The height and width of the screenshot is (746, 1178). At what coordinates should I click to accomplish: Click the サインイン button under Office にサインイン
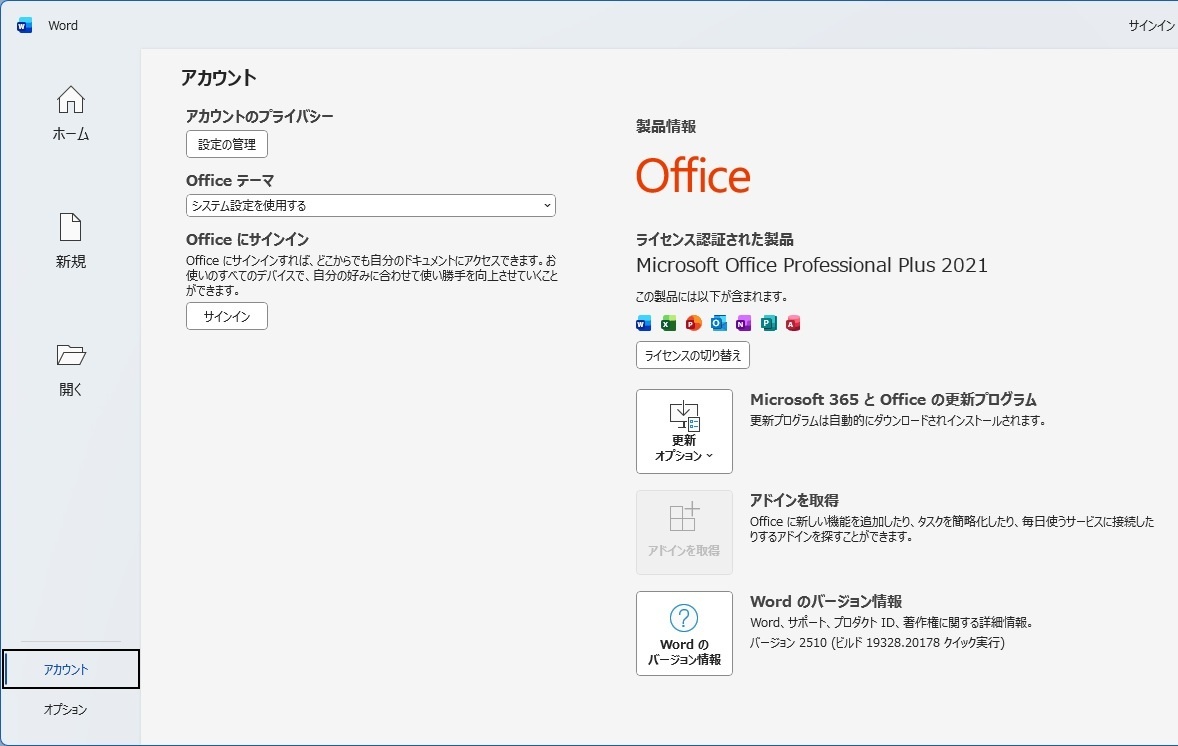click(227, 316)
